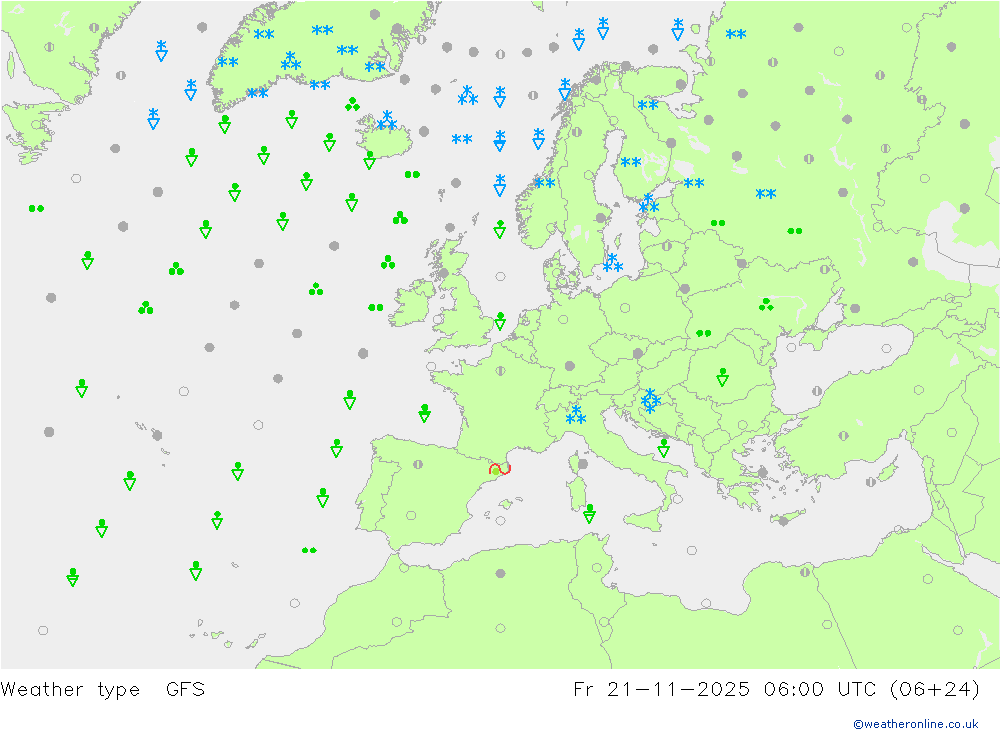Image resolution: width=1000 pixels, height=733 pixels.
Task: Open the weatheronline.co.uk copyright link
Action: point(916,724)
